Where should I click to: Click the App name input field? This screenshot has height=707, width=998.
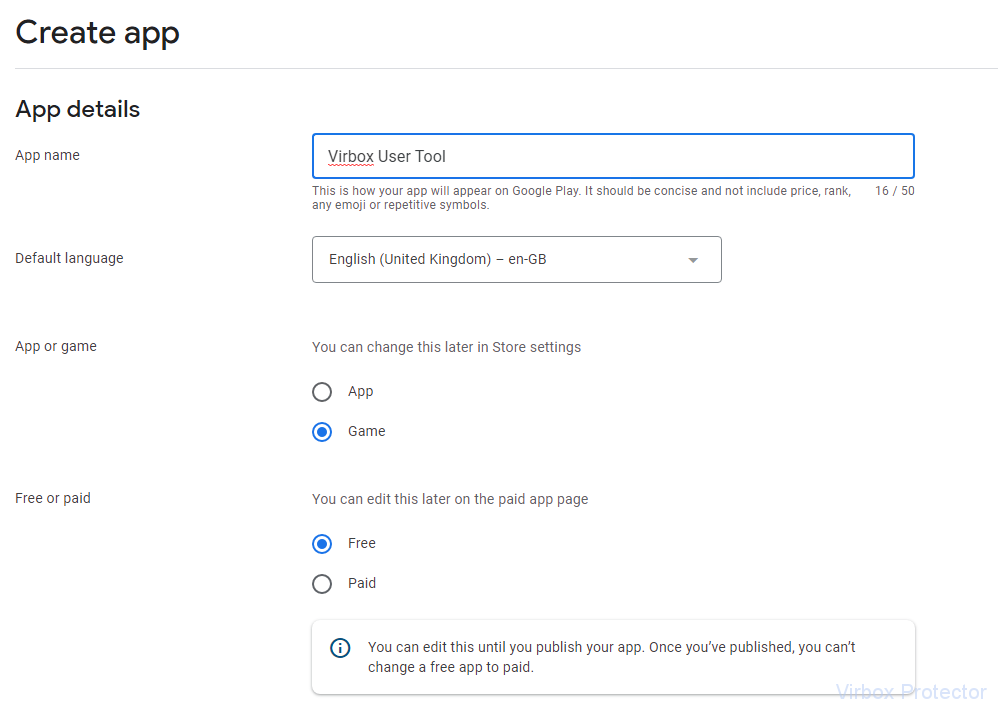(x=614, y=156)
